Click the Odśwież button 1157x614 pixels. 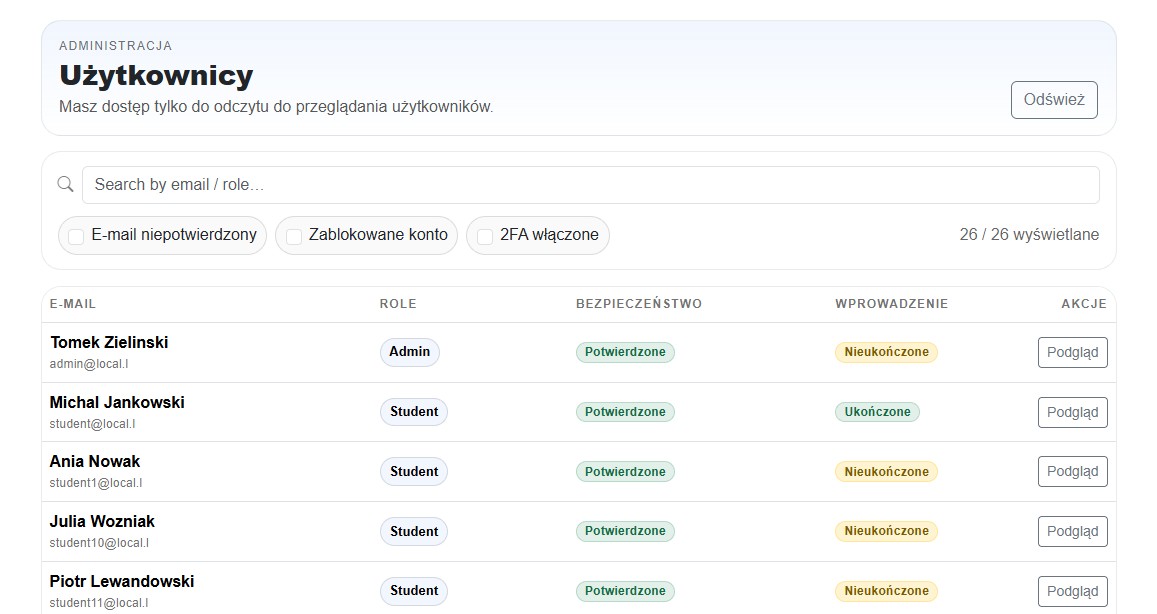point(1054,100)
